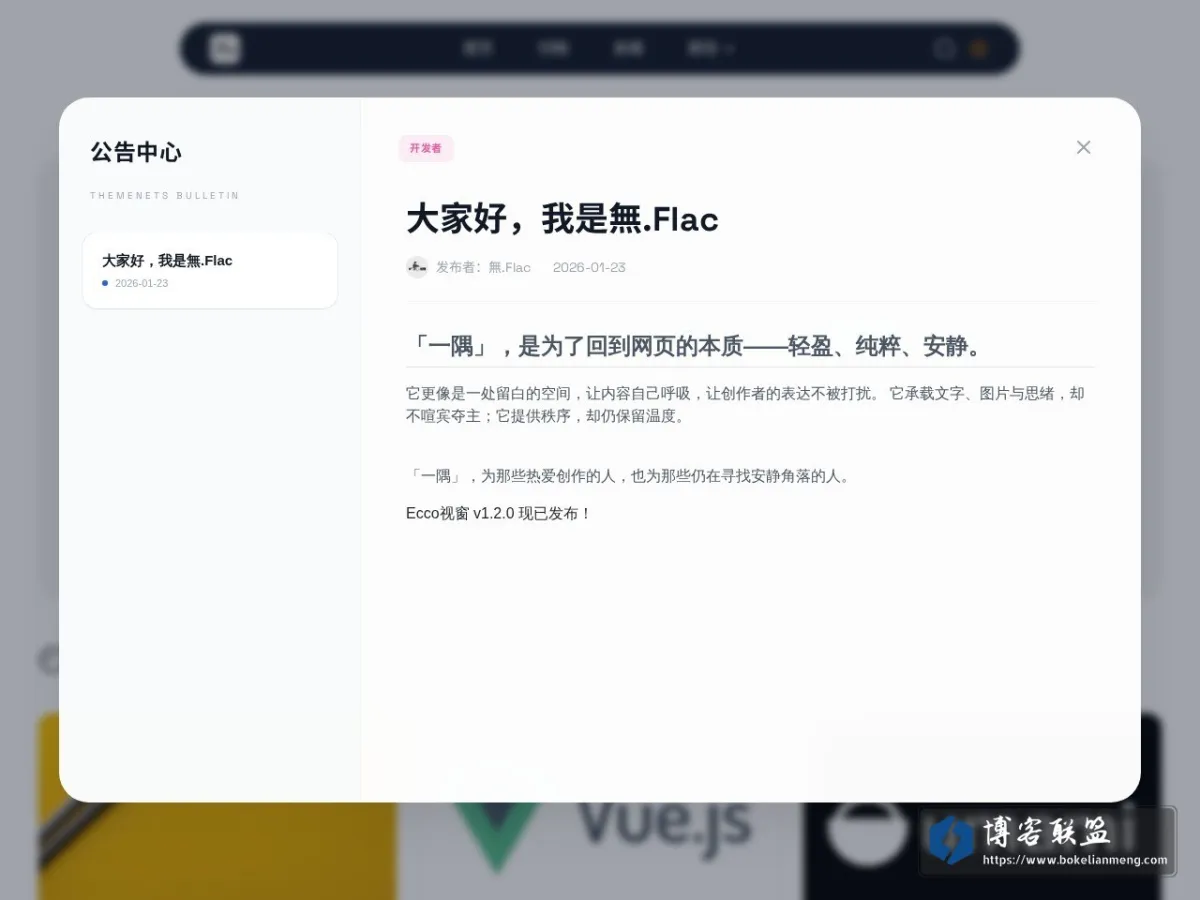Click the 2026-01-23 date in the sidebar card

[x=141, y=283]
